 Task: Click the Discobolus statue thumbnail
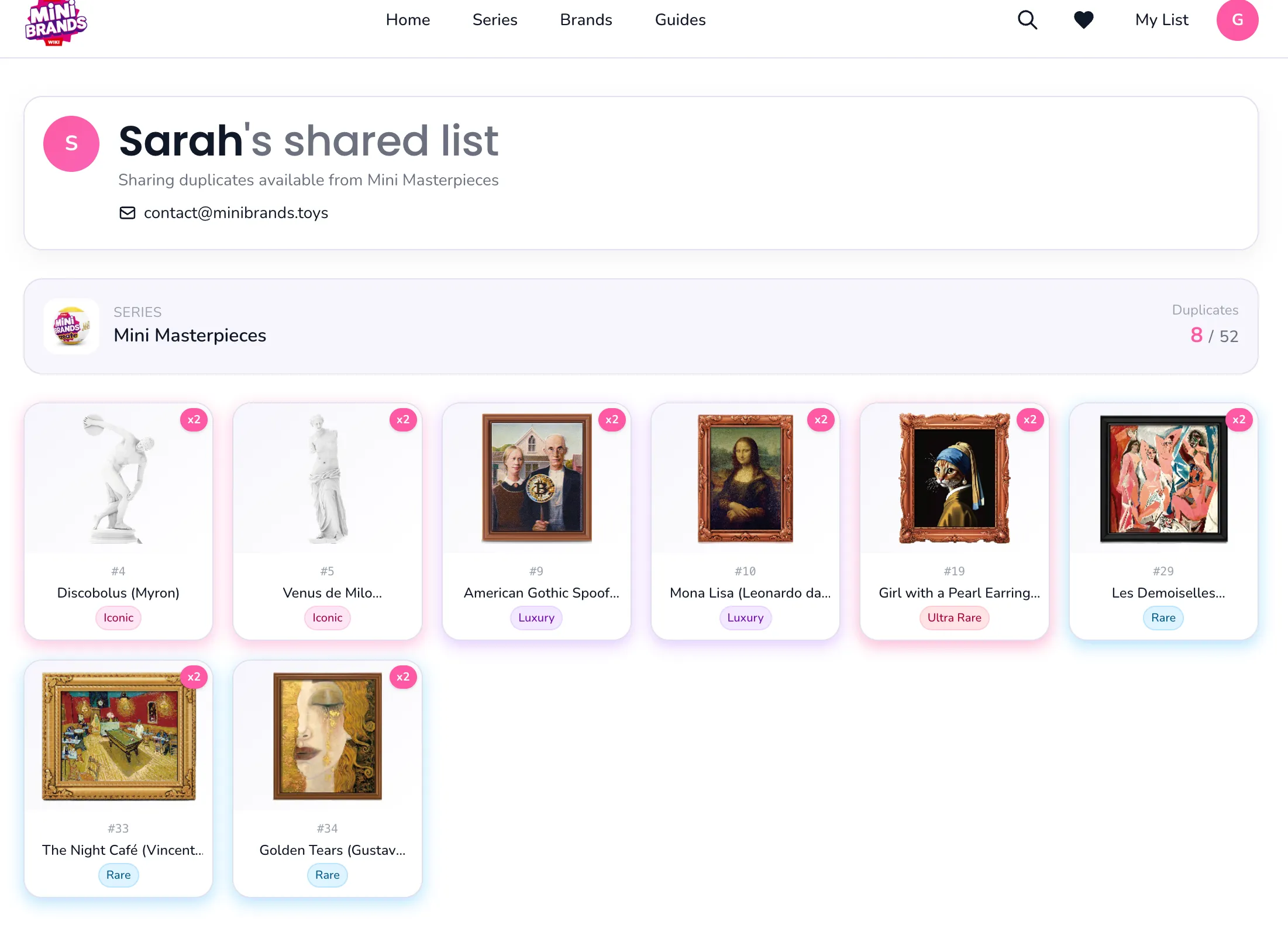pyautogui.click(x=118, y=478)
